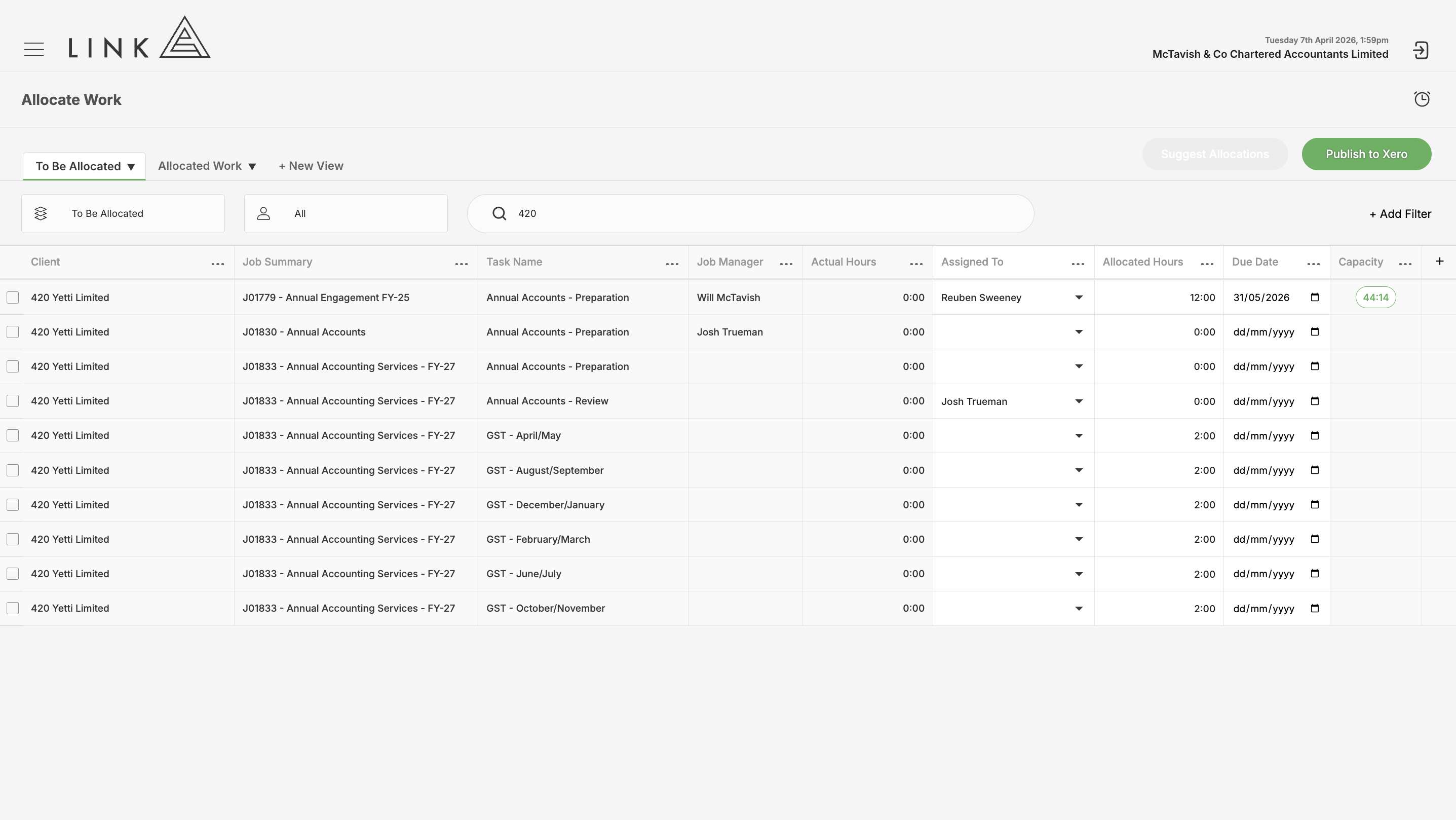Click the + Add Filter link
The width and height of the screenshot is (1456, 820).
pyautogui.click(x=1400, y=214)
